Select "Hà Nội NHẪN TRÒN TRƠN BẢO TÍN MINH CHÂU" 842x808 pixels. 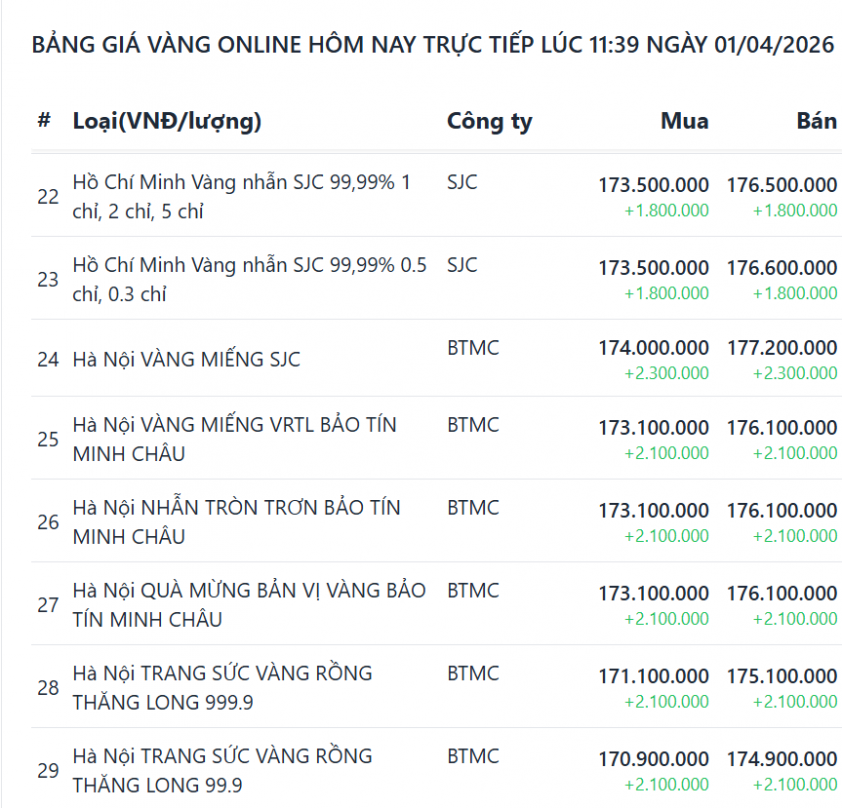click(236, 521)
